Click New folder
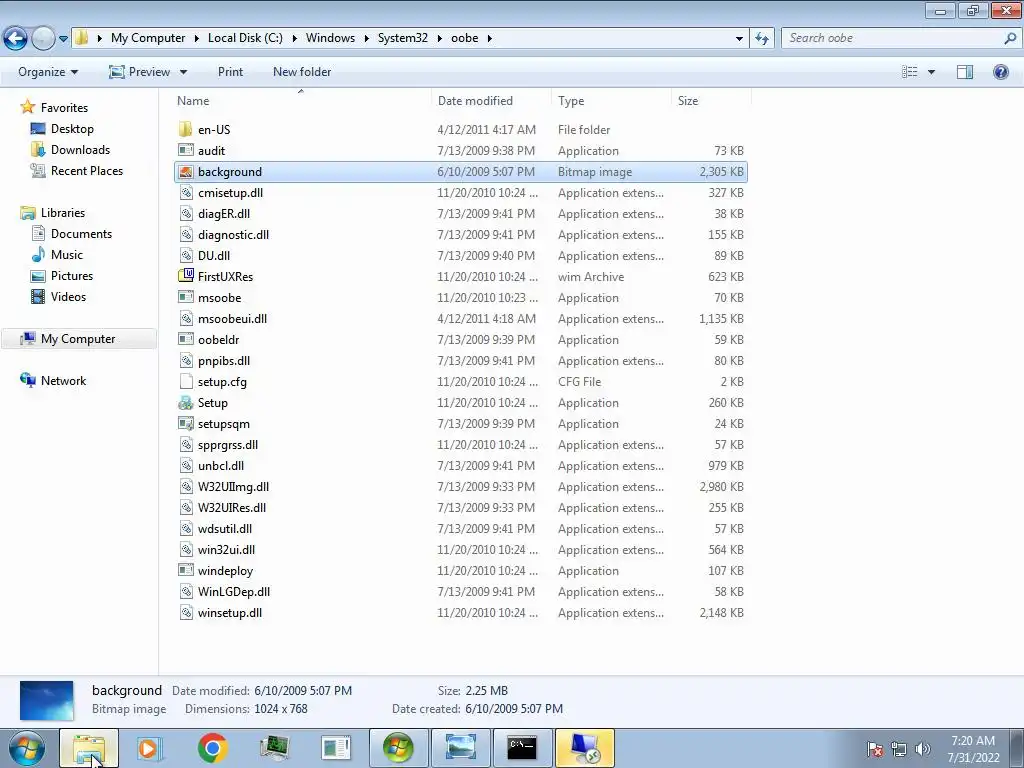The height and width of the screenshot is (768, 1024). click(x=302, y=72)
